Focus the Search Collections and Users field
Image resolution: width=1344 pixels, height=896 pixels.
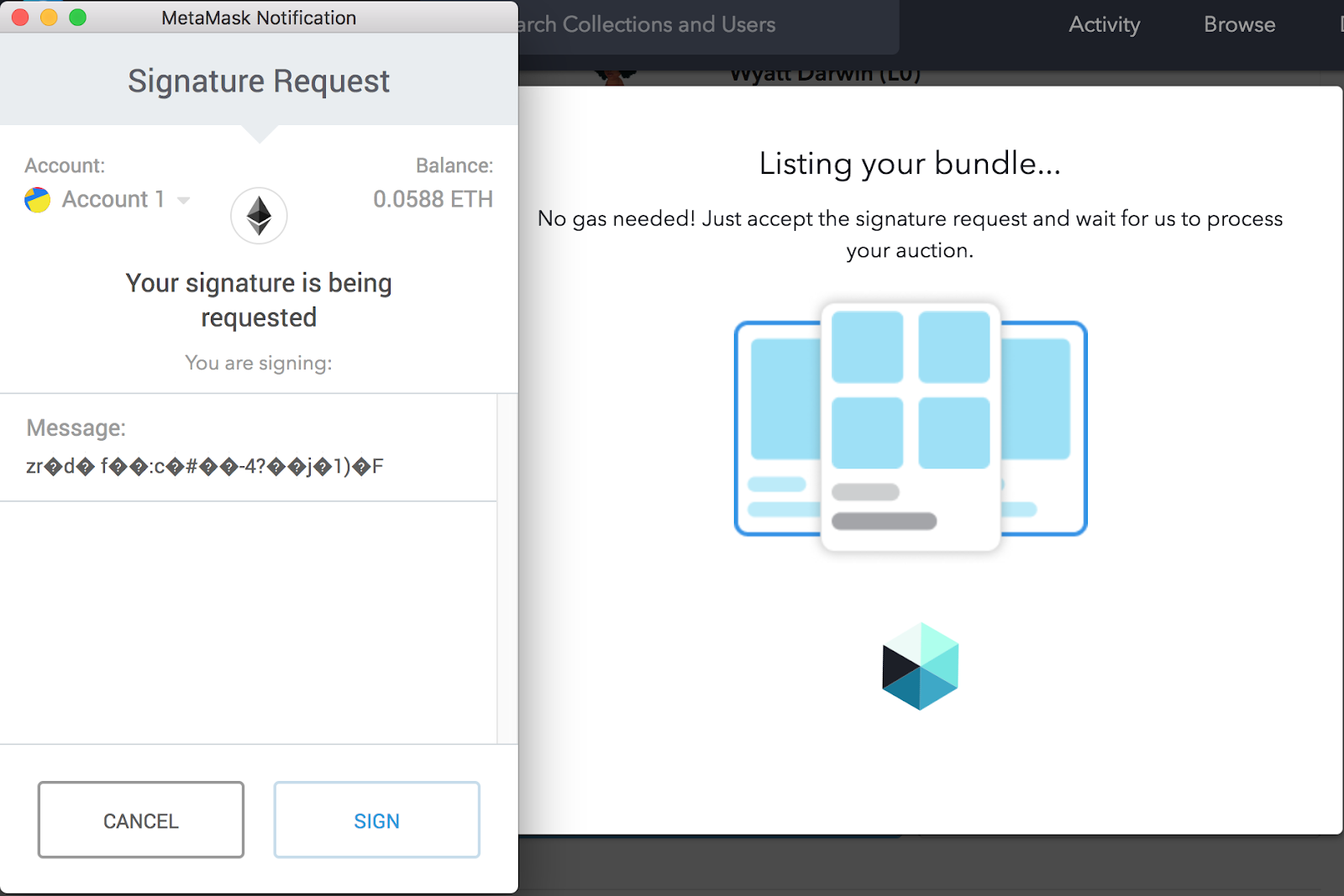708,25
